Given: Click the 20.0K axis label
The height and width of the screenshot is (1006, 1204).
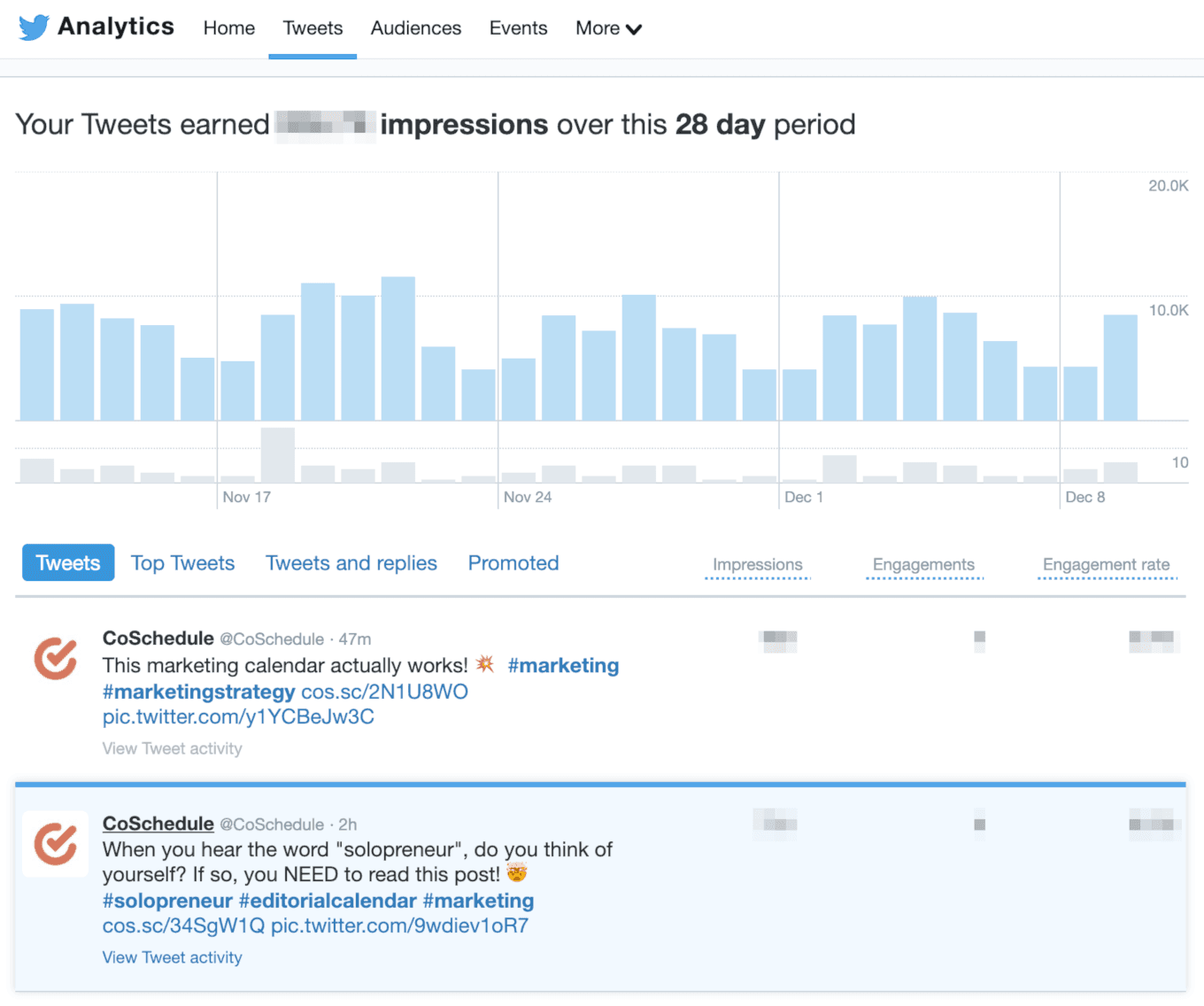Looking at the screenshot, I should (1169, 186).
